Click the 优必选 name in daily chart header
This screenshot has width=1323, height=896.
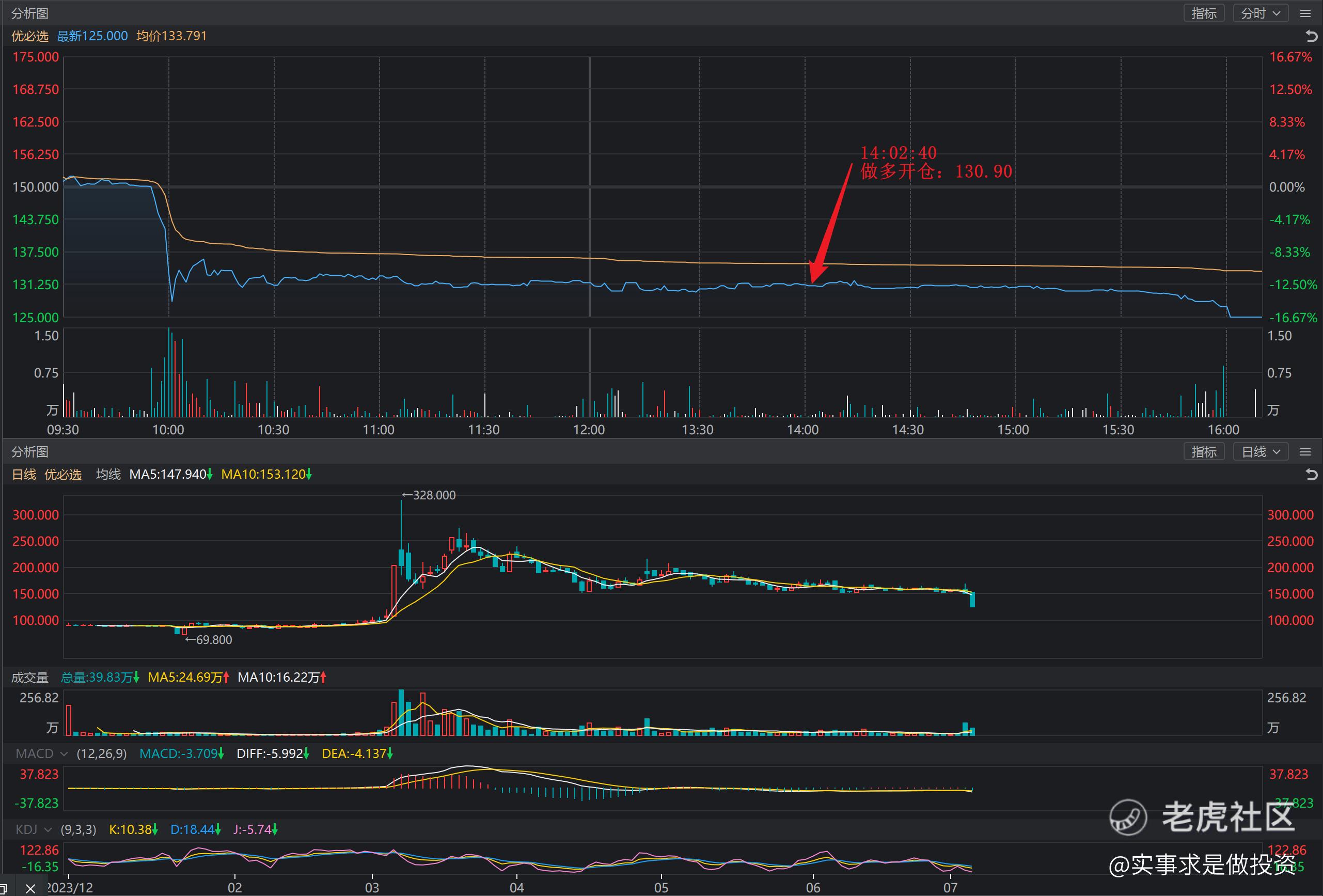click(62, 475)
